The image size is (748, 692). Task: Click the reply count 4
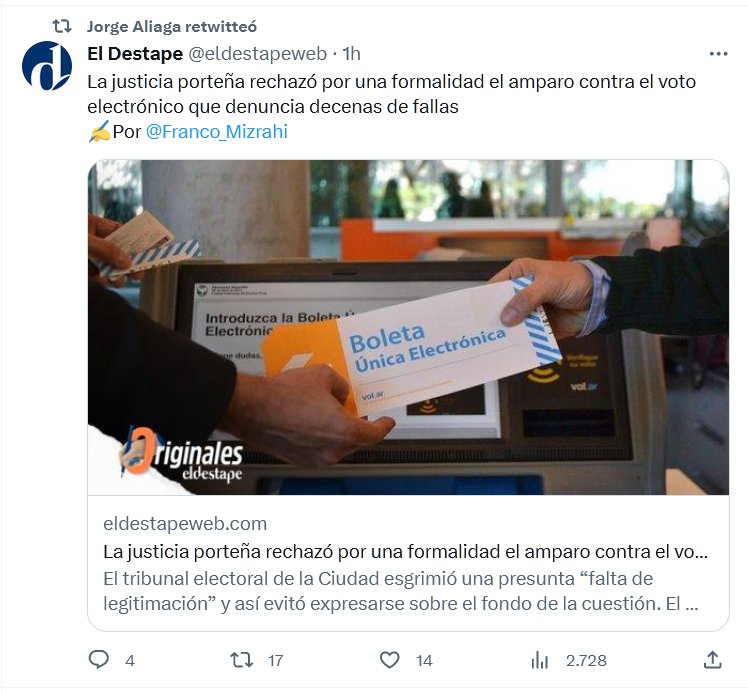130,661
